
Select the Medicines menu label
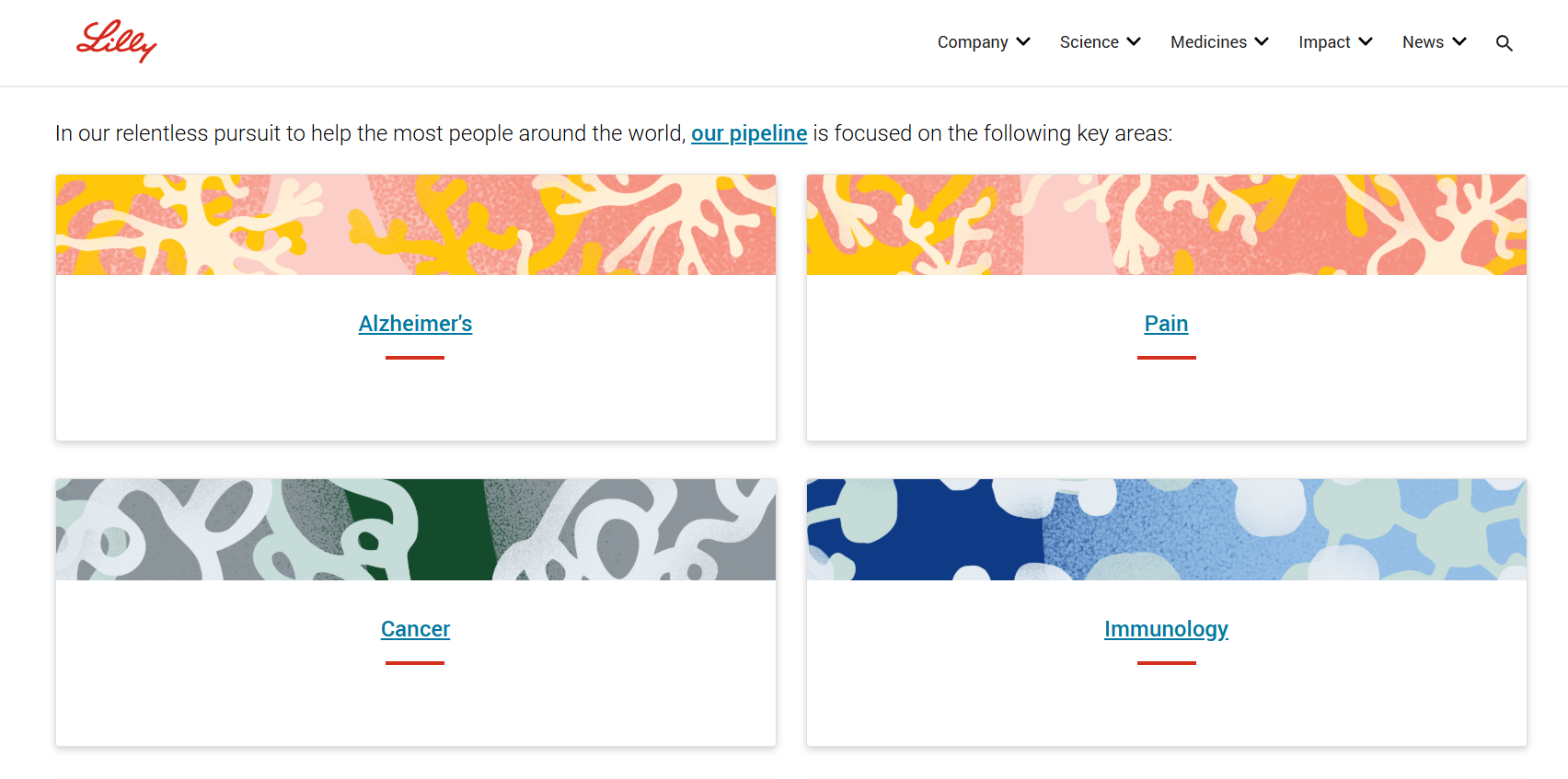(x=1208, y=42)
